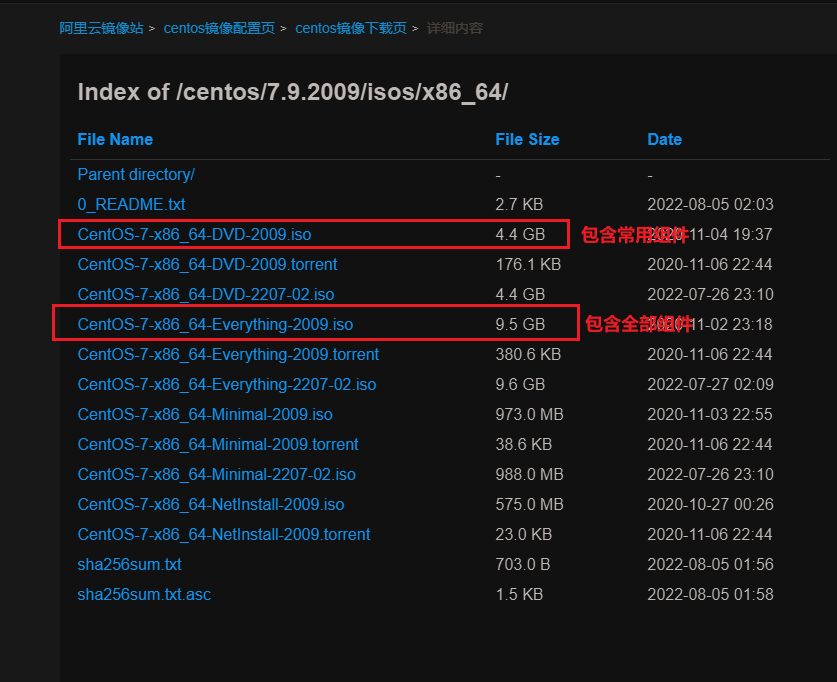Download CentOS-7-x86_64-DVD-2207-02.iso
This screenshot has height=682, width=837.
click(x=206, y=294)
